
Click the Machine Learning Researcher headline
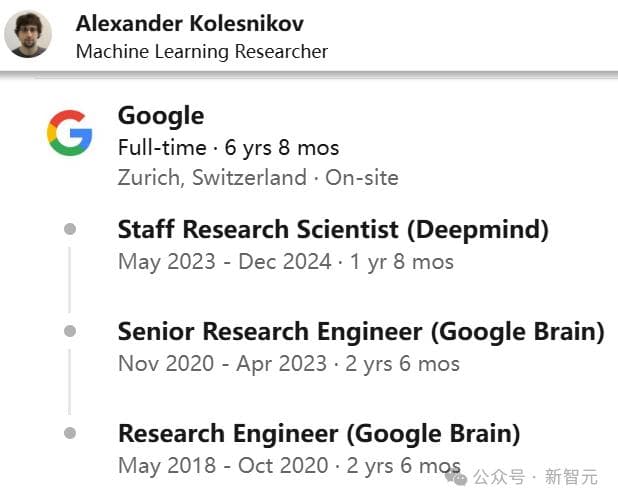pyautogui.click(x=201, y=51)
